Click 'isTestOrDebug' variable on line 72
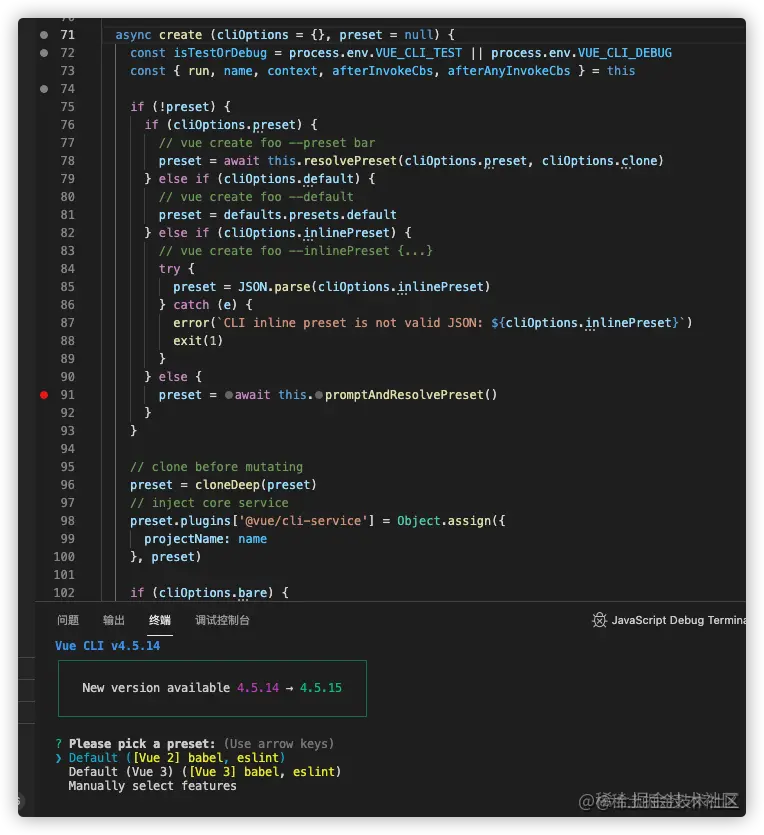764x835 pixels. tap(220, 53)
